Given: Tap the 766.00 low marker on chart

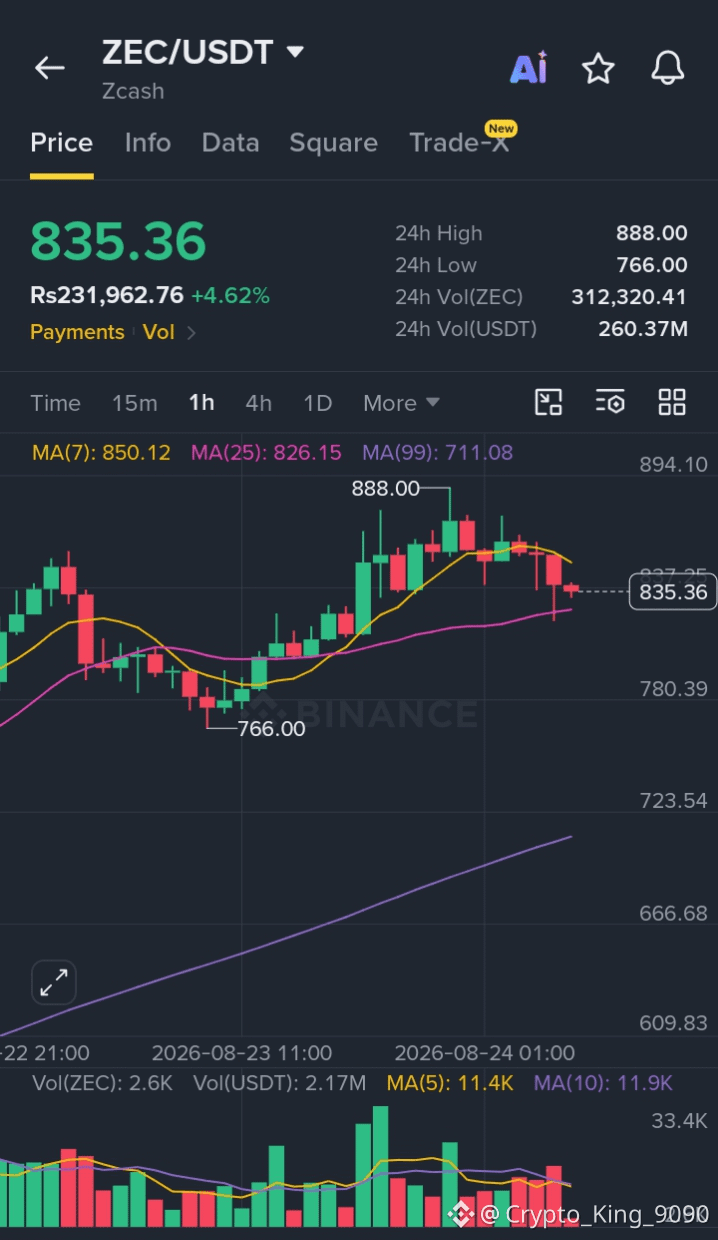Looking at the screenshot, I should click(271, 729).
